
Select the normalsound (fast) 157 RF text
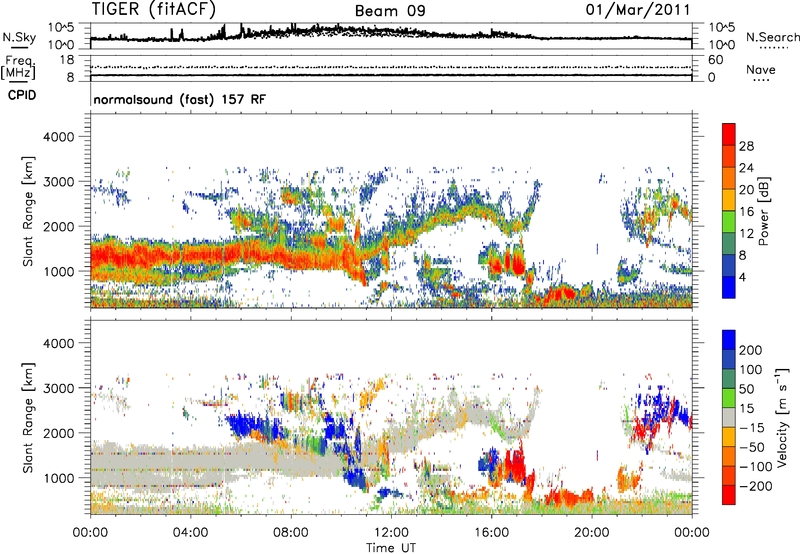pyautogui.click(x=180, y=99)
